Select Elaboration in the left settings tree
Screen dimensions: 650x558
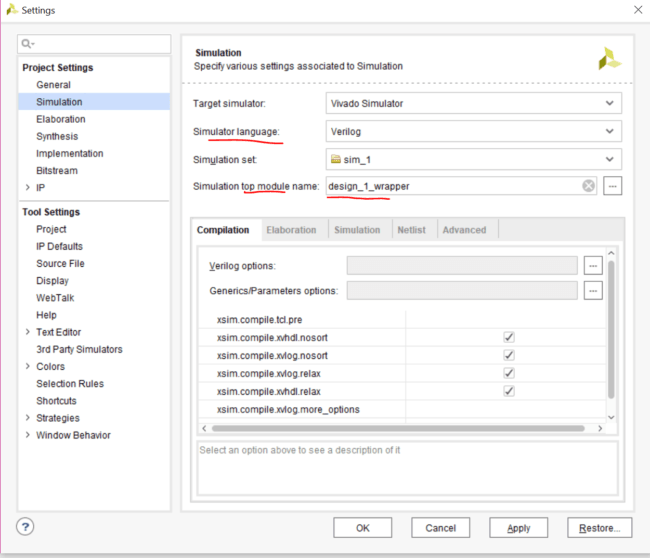pos(61,119)
